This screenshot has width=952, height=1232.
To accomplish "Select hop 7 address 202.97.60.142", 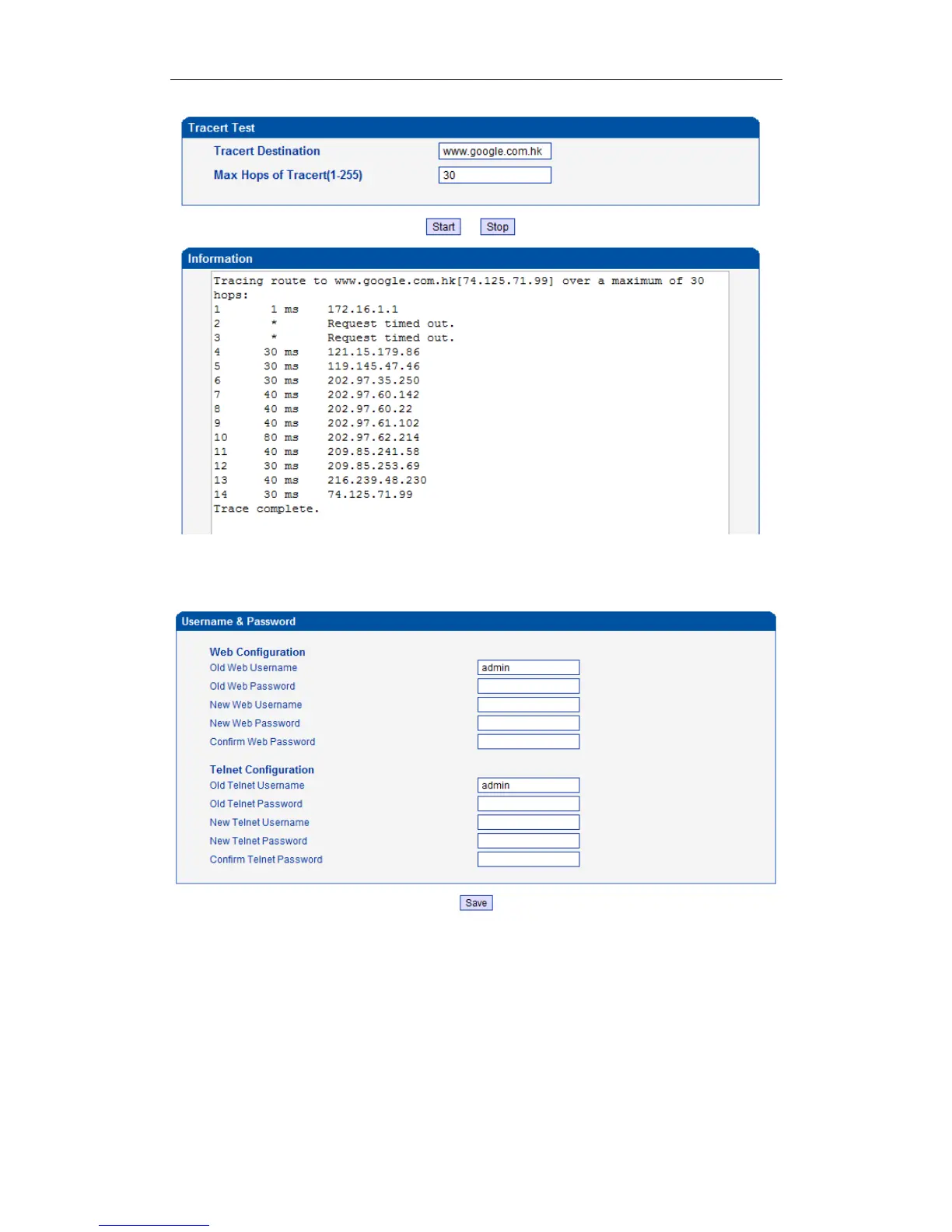I will (x=373, y=395).
